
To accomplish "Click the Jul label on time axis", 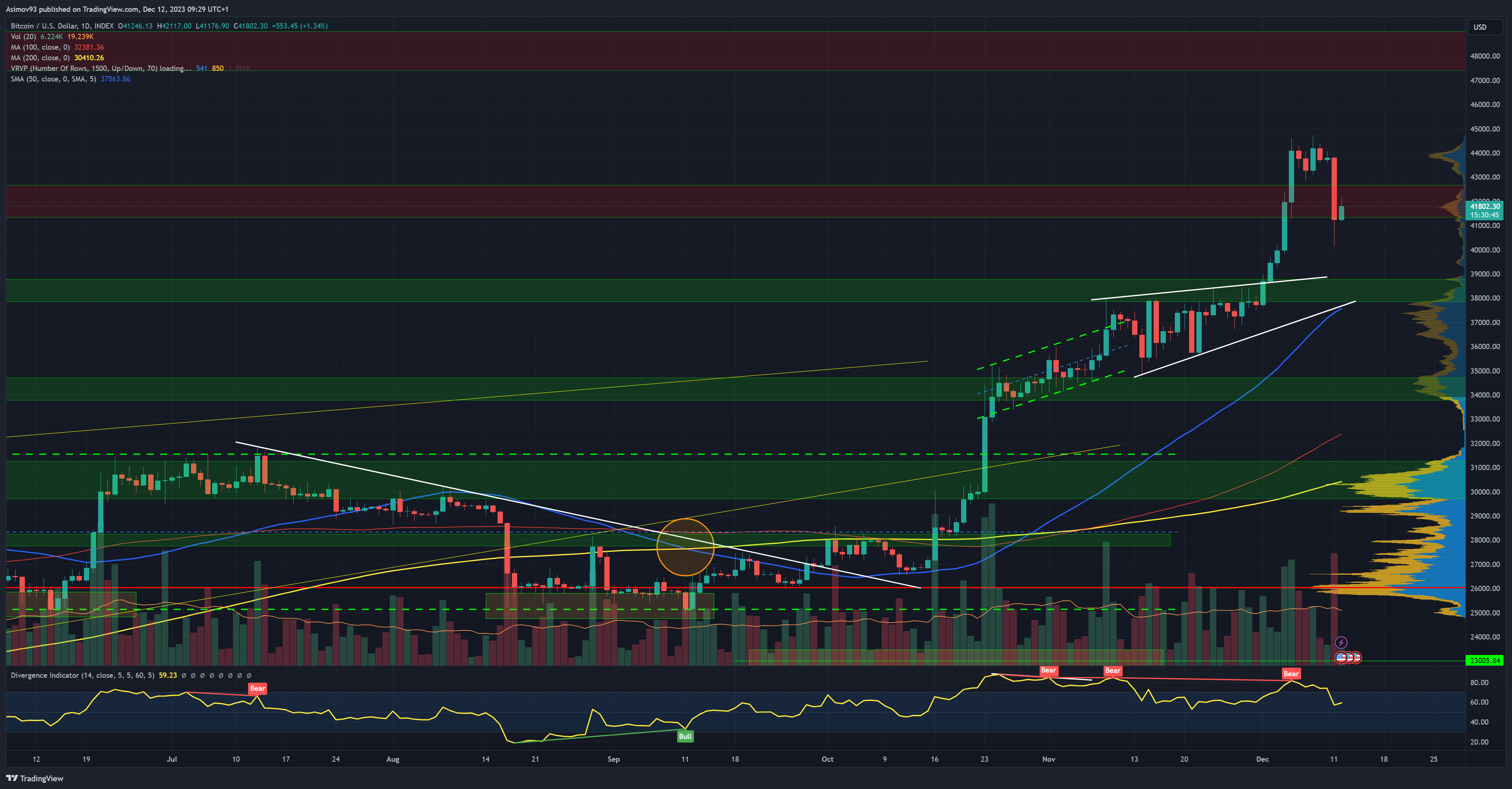I will click(x=171, y=759).
